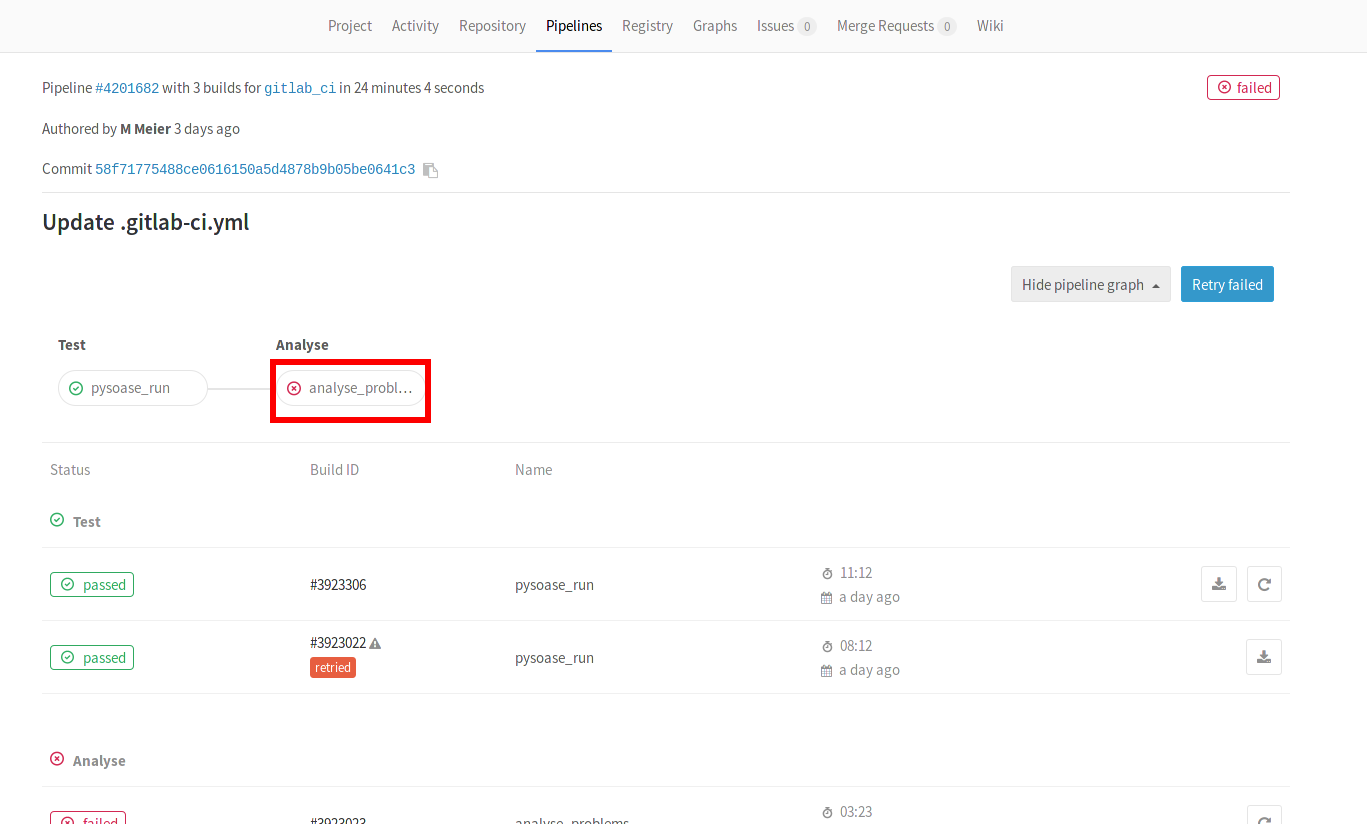Click the failed icon next to the Analyse stage heading

click(57, 759)
